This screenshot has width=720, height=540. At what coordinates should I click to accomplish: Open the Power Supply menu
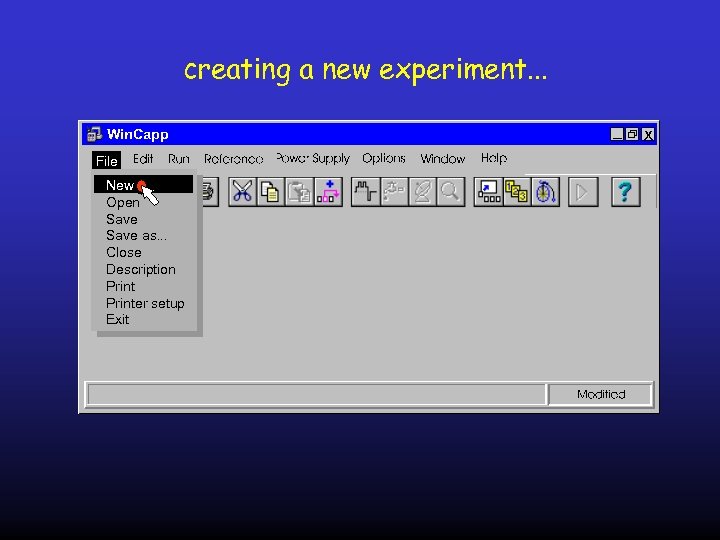click(x=313, y=159)
